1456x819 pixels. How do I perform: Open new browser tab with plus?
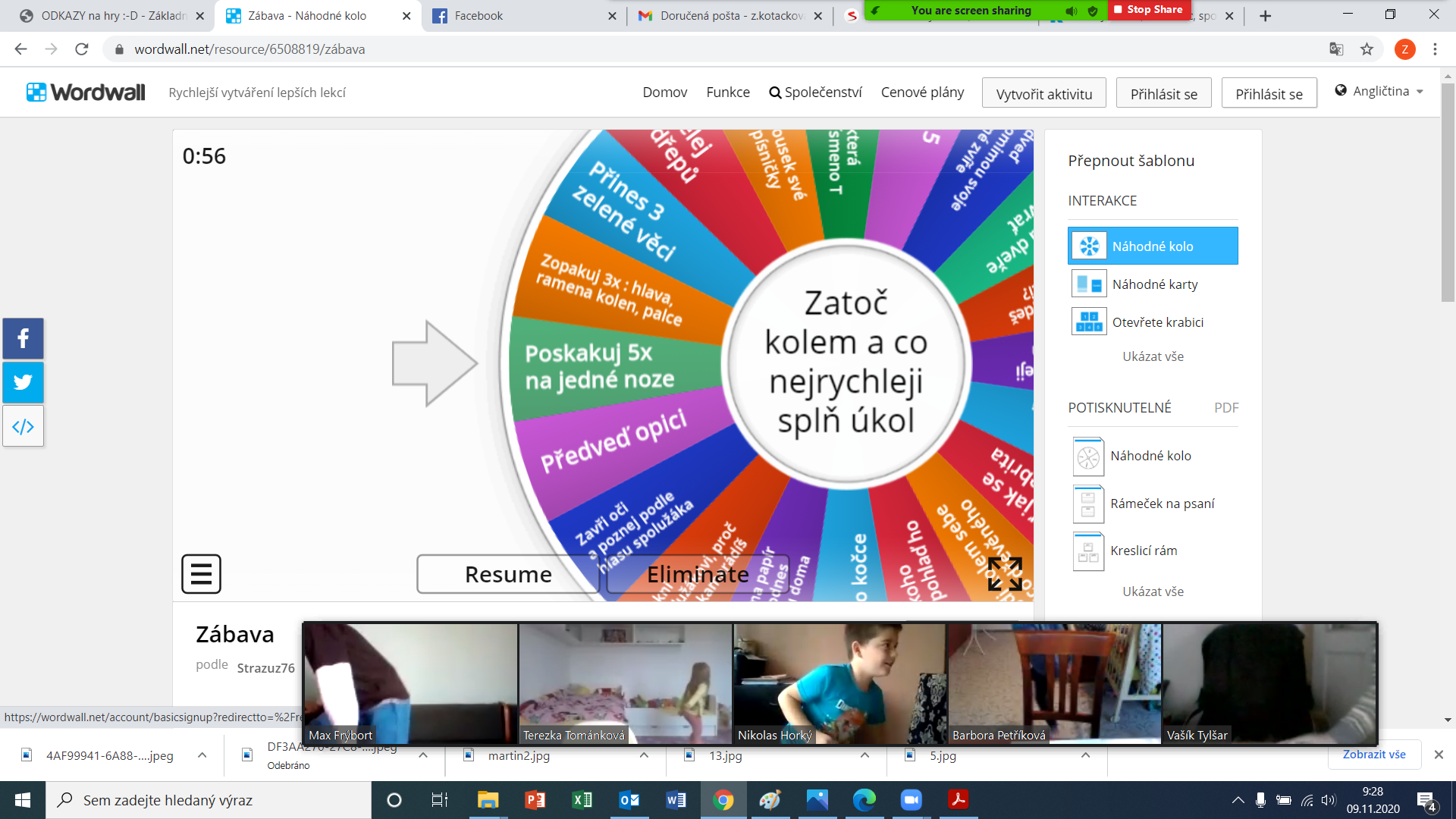[1265, 16]
